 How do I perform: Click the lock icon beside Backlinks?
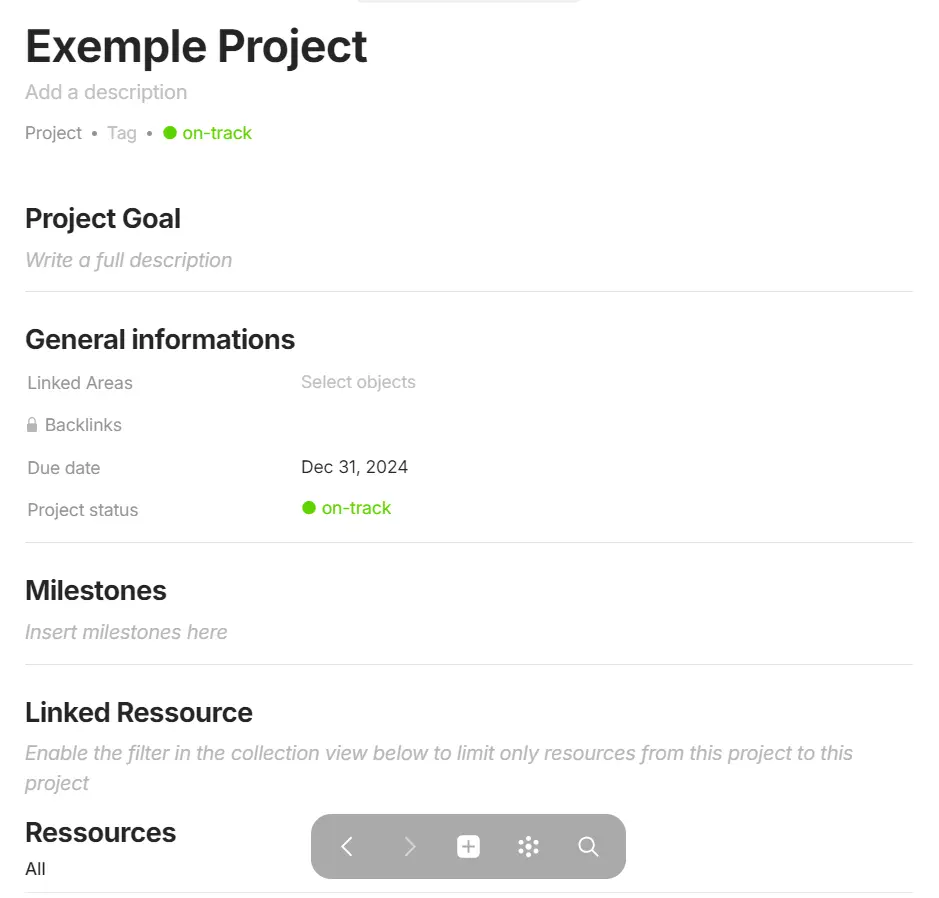[33, 424]
